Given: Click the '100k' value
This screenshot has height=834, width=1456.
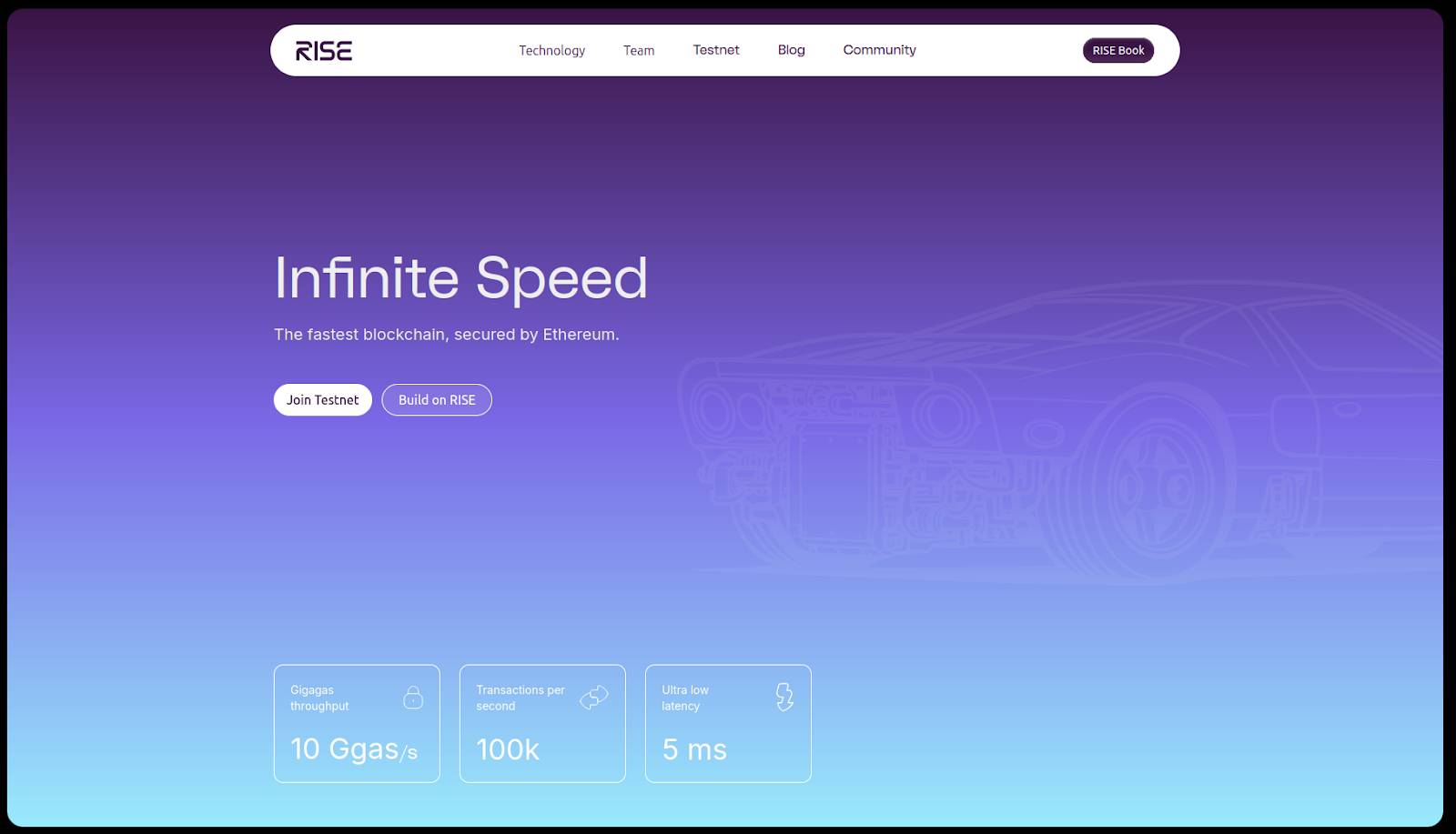Looking at the screenshot, I should [x=508, y=749].
